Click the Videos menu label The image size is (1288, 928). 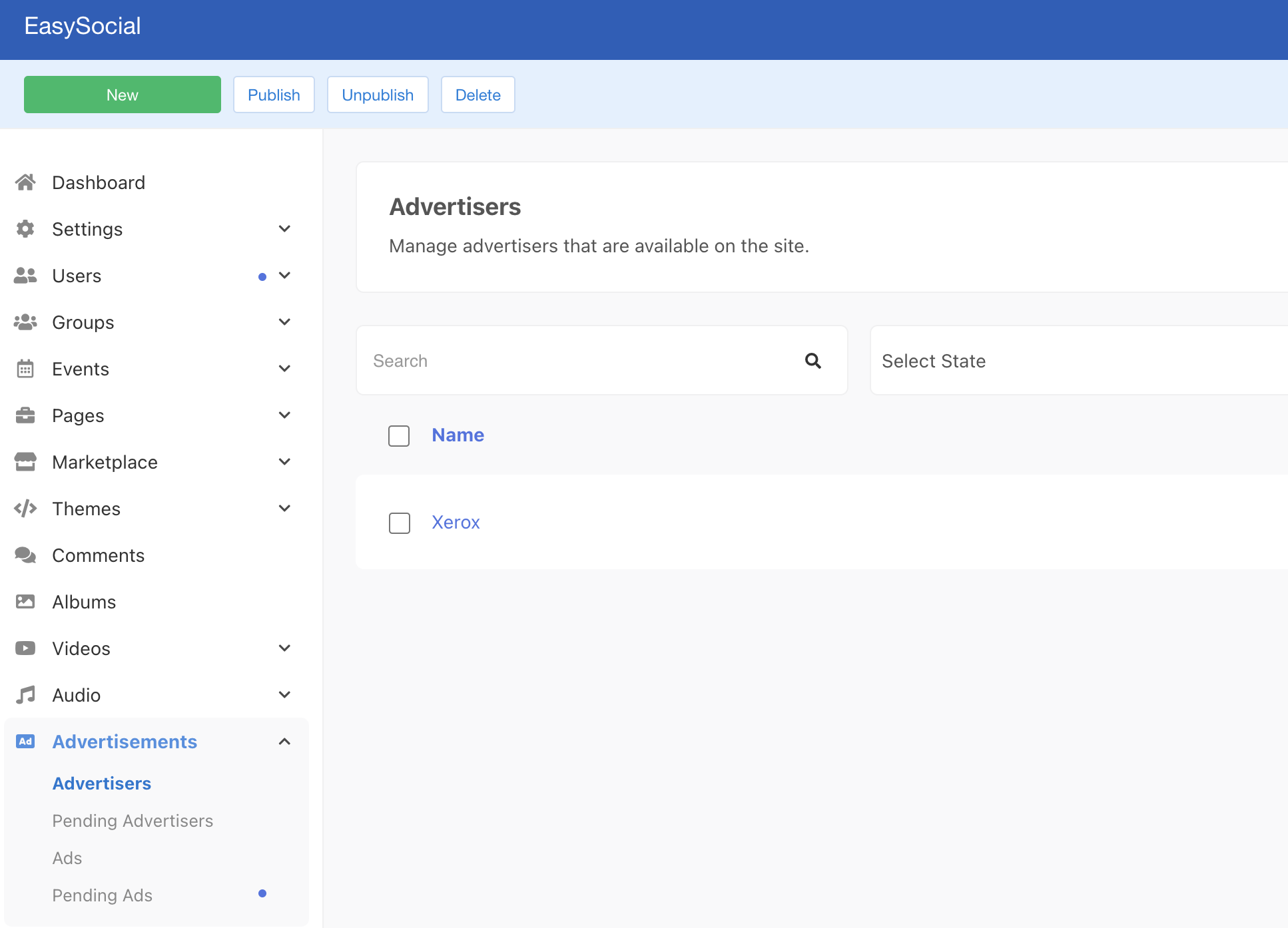coord(82,648)
